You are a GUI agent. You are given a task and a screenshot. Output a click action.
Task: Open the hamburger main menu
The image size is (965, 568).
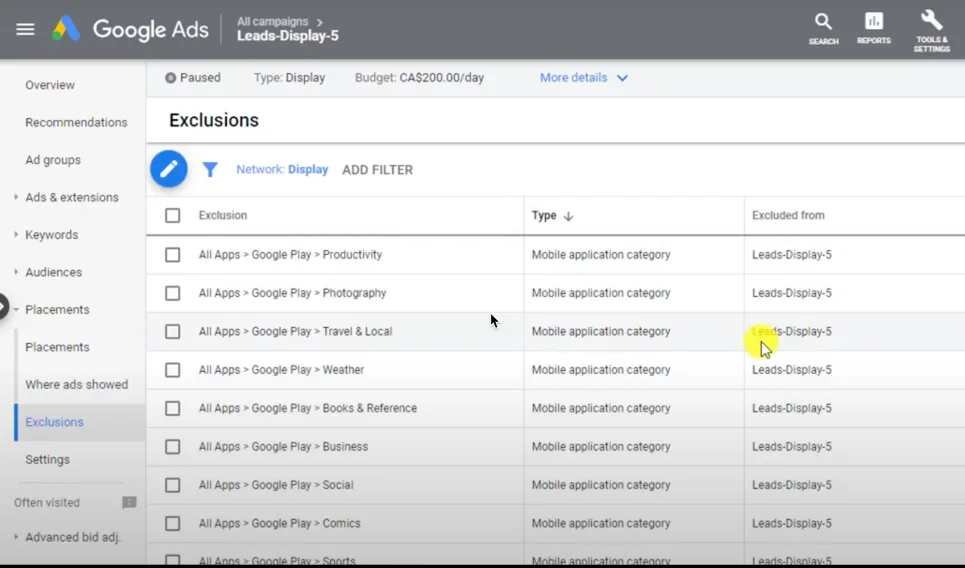point(25,29)
